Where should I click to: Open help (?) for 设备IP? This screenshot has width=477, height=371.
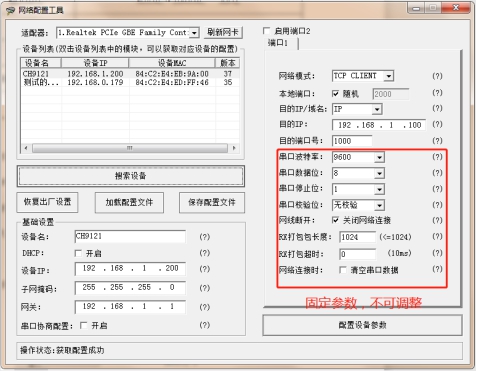point(205,269)
